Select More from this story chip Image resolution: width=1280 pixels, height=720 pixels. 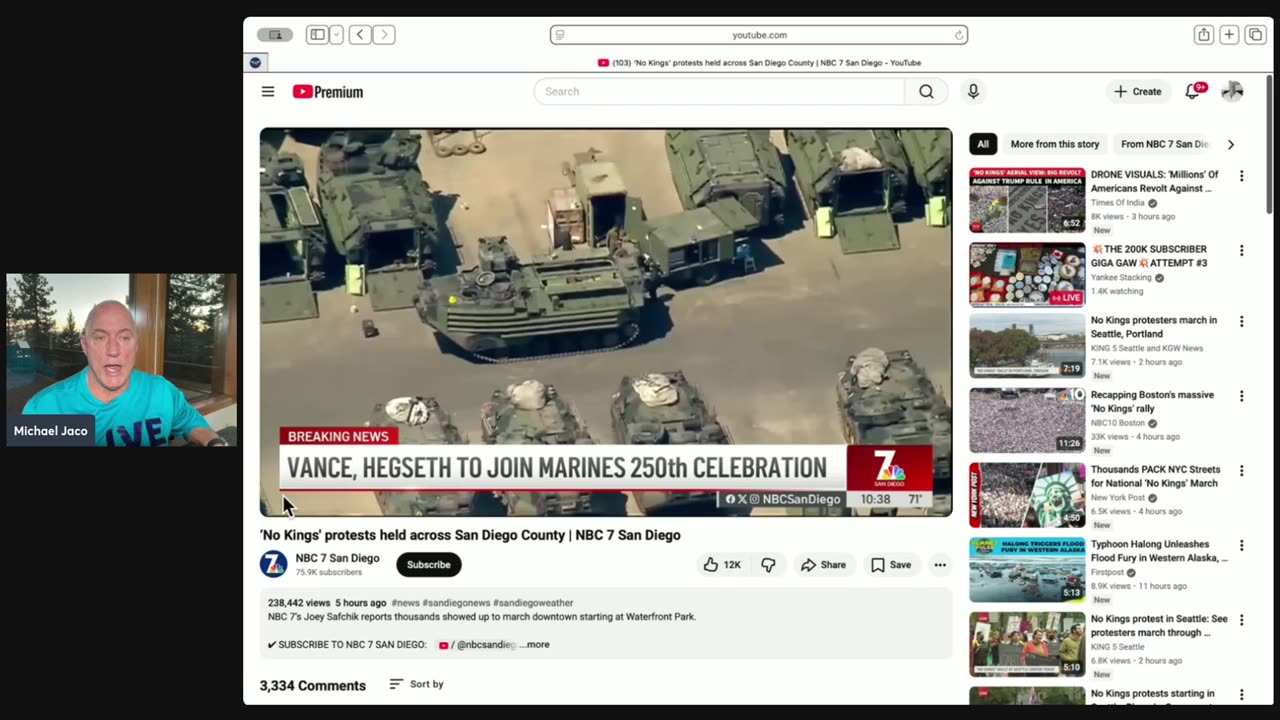pos(1054,144)
